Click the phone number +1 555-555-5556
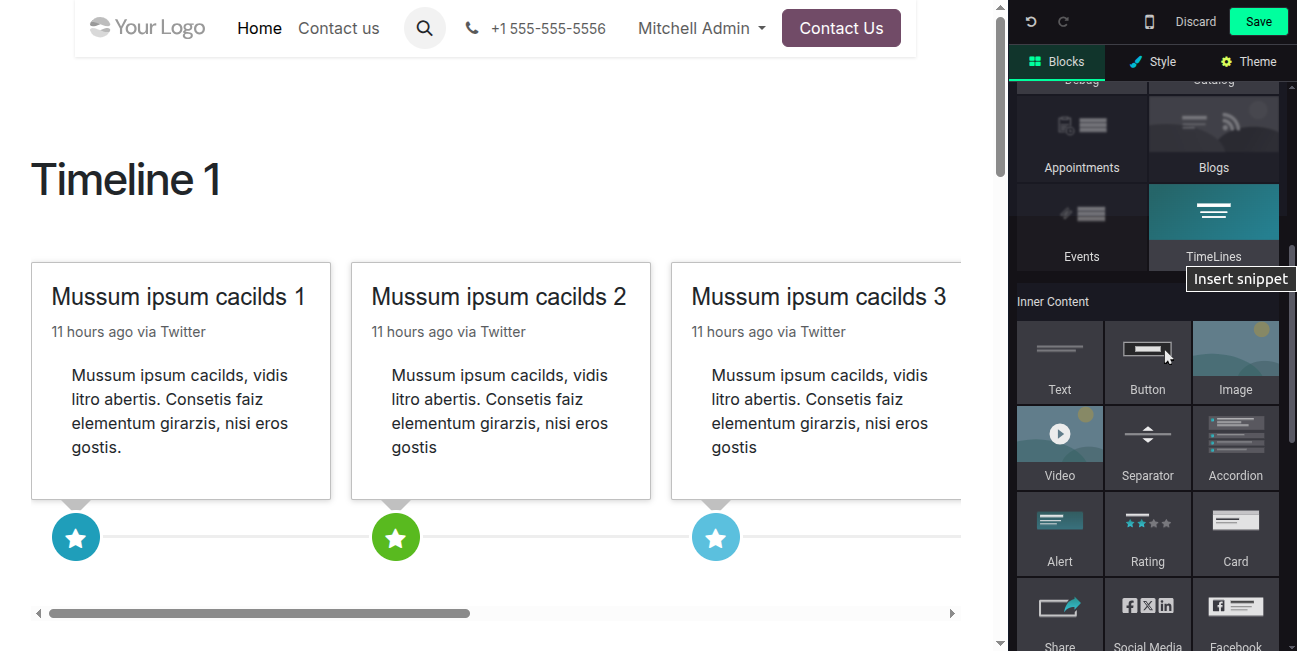Viewport: 1297px width, 651px height. 548,28
